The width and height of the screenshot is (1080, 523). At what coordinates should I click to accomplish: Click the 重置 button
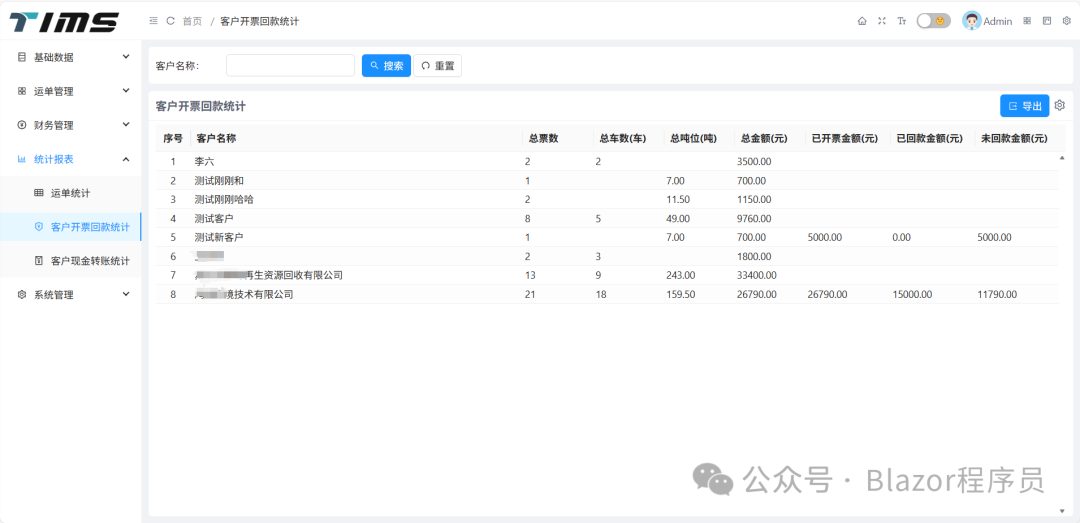pos(437,65)
